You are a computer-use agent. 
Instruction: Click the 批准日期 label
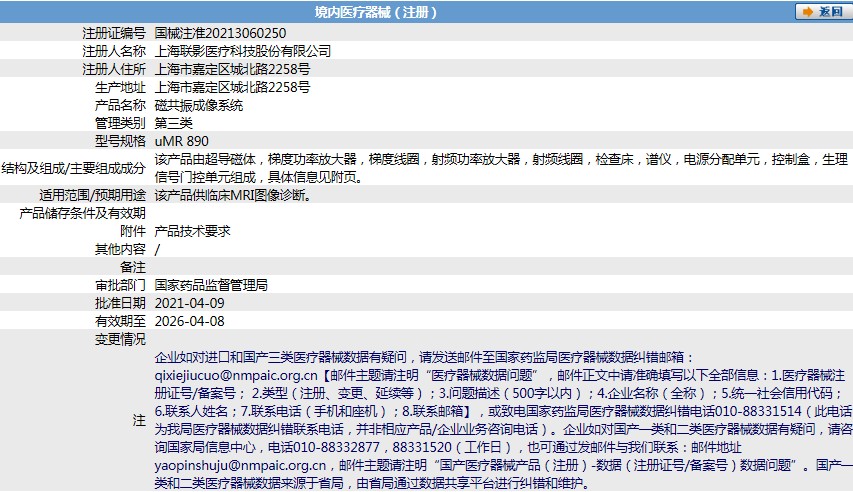coord(120,303)
